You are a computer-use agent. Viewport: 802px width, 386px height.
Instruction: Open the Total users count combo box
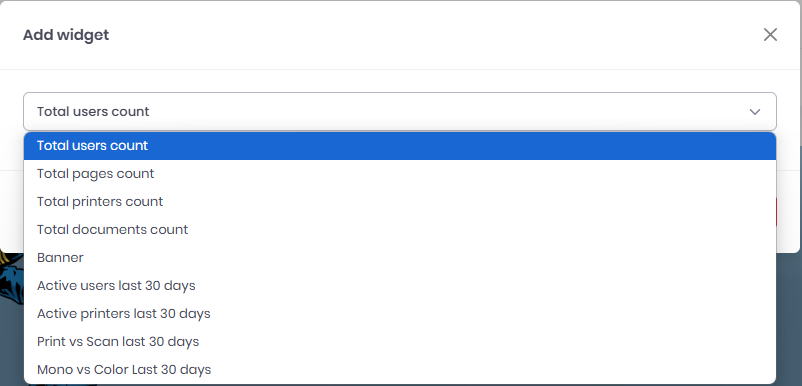[400, 111]
